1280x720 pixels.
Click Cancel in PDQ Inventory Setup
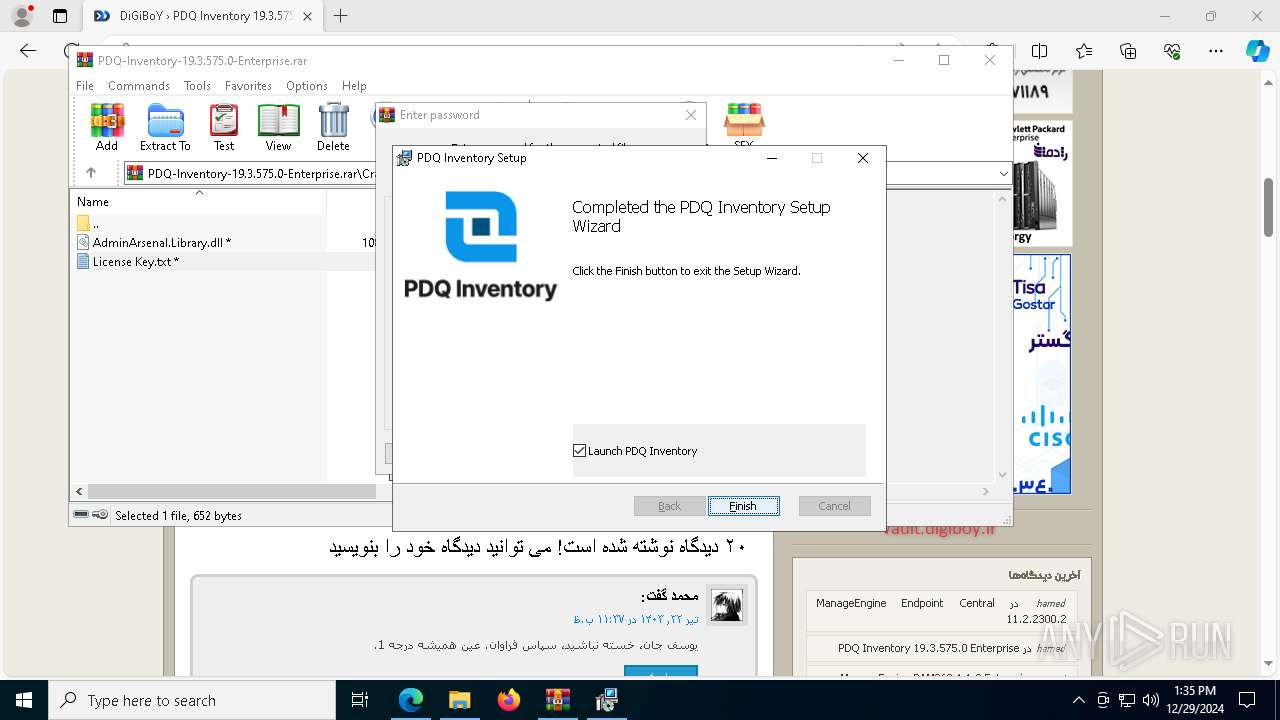pos(834,506)
